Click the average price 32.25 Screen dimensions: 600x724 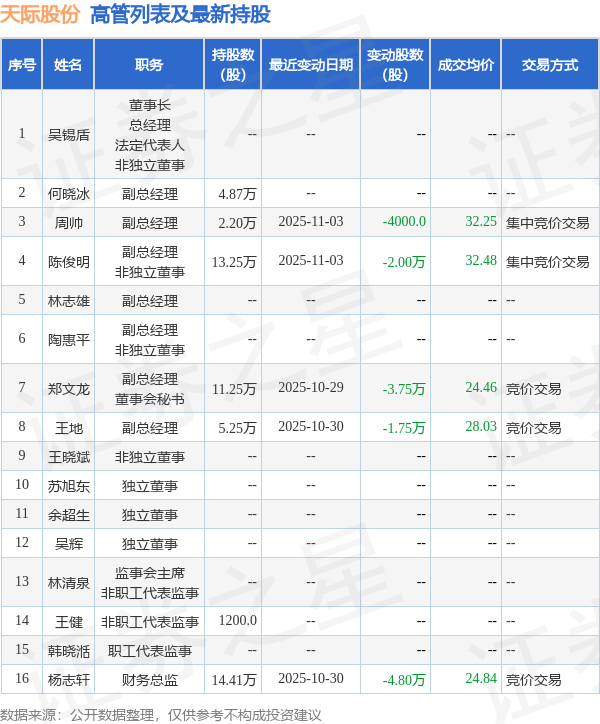pos(481,221)
